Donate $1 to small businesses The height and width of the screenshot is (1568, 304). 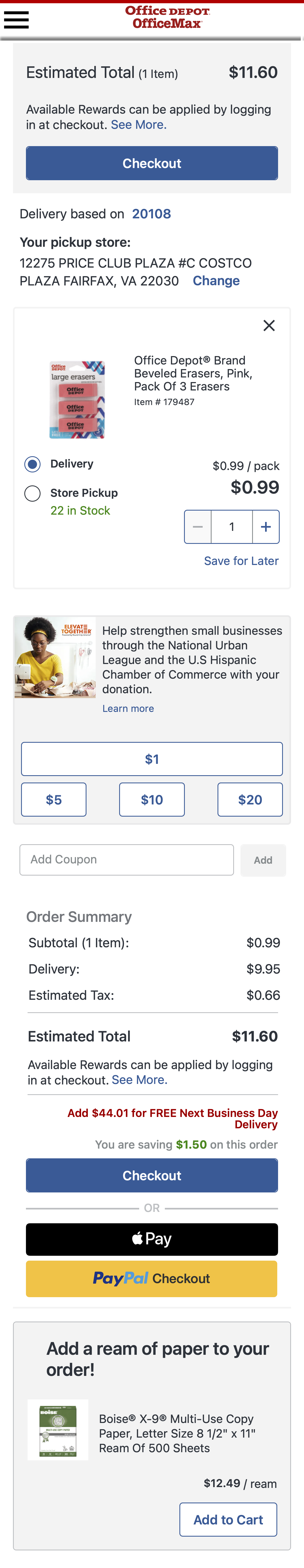(x=152, y=759)
